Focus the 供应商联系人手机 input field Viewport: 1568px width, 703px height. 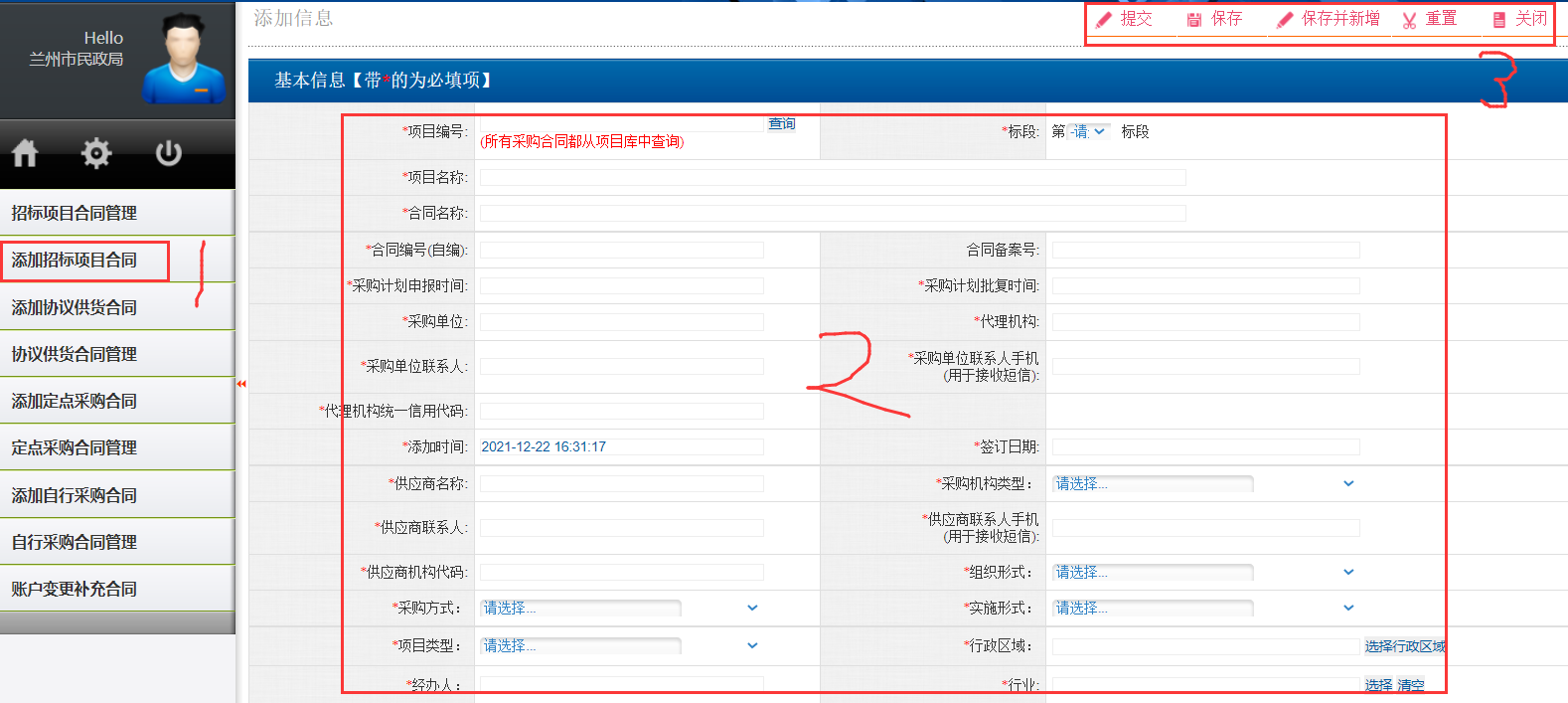(x=1205, y=527)
